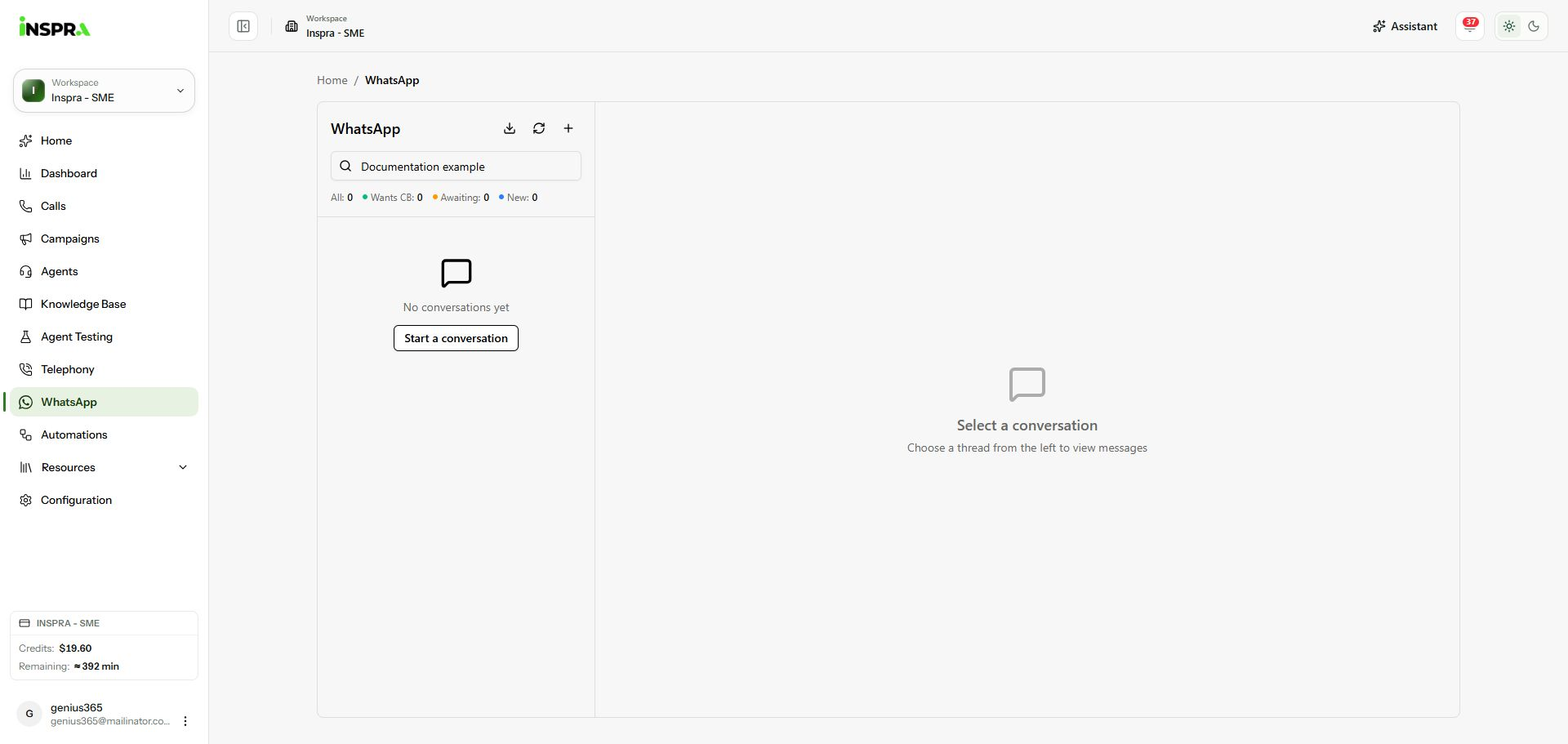
Task: Switch to dark mode moon toggle
Action: tap(1534, 26)
